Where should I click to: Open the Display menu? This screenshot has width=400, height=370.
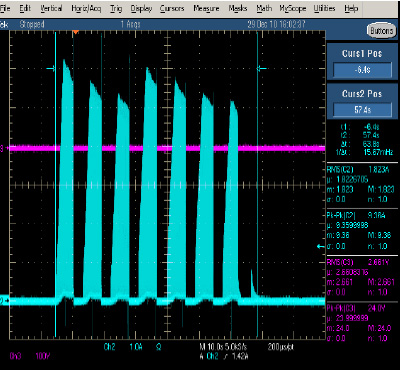[x=141, y=9]
